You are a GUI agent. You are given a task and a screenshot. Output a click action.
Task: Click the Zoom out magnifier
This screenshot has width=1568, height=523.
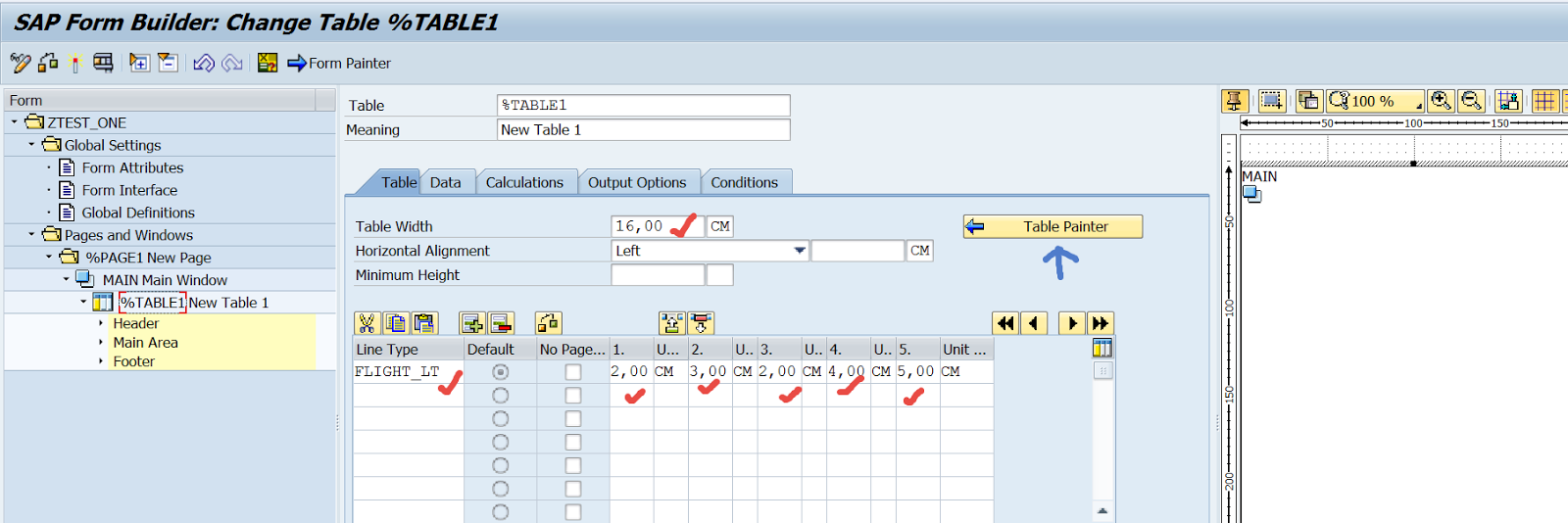click(1471, 100)
